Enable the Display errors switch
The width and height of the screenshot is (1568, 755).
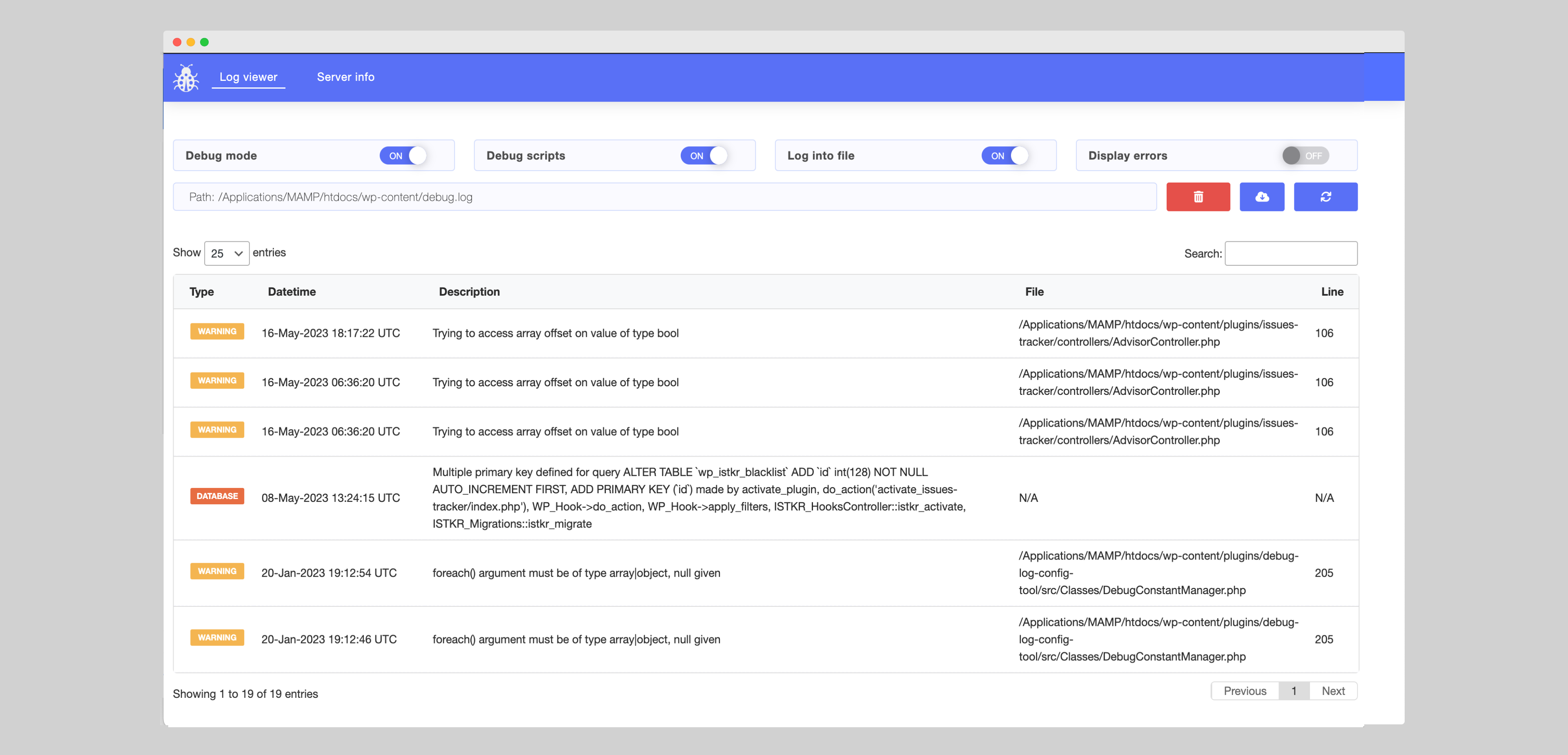(1305, 156)
